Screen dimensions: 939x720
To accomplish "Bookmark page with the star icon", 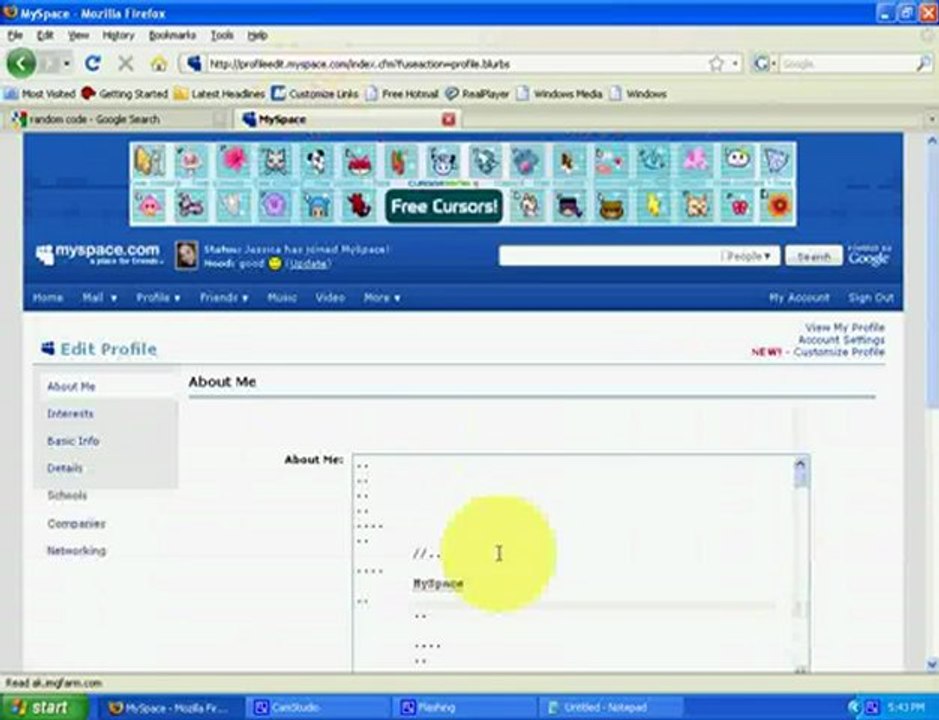I will point(716,63).
